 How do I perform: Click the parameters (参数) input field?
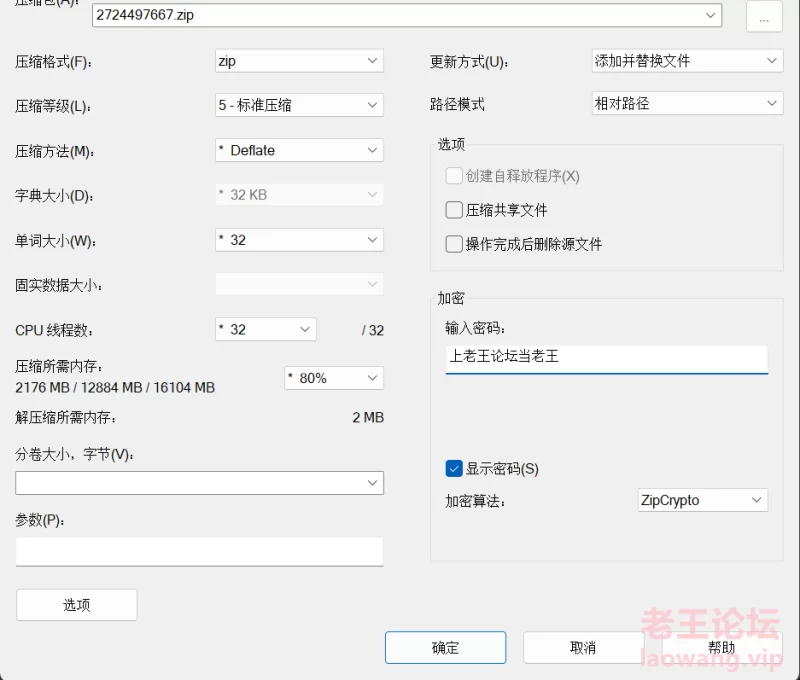point(199,551)
